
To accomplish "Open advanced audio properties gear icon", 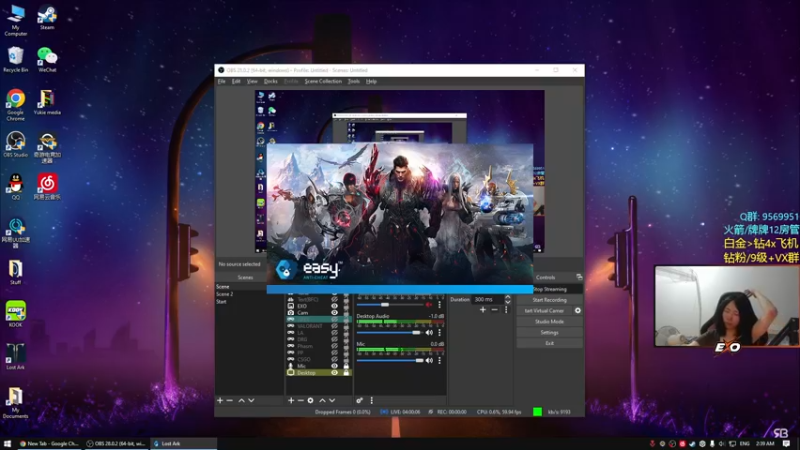I will pyautogui.click(x=359, y=401).
